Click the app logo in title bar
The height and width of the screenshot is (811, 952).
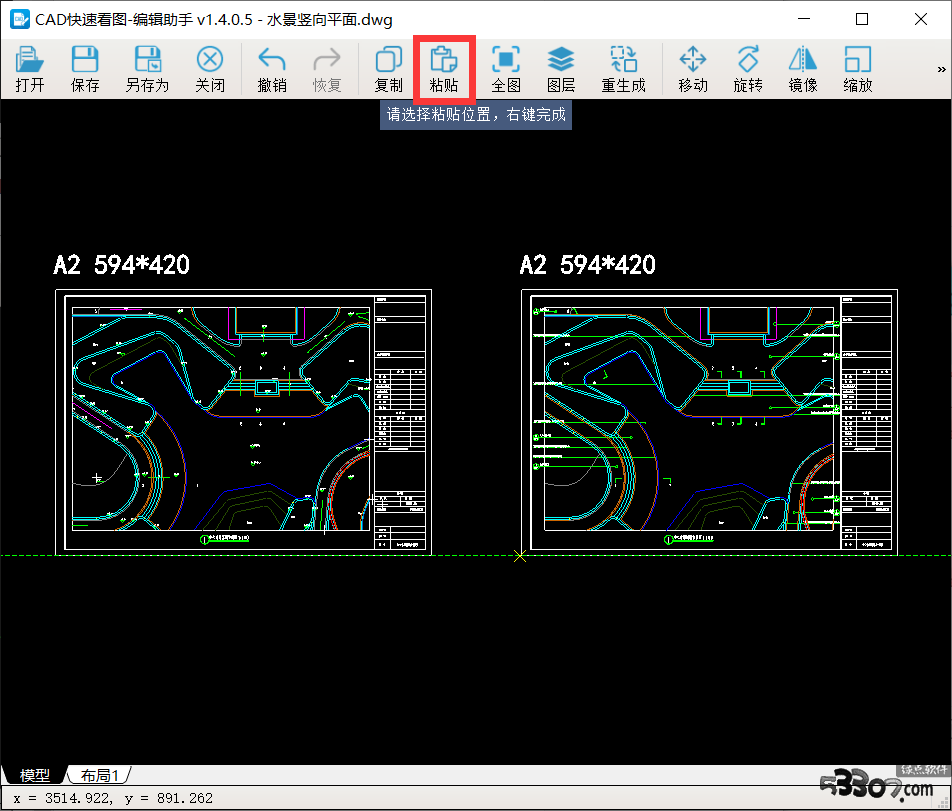click(20, 19)
